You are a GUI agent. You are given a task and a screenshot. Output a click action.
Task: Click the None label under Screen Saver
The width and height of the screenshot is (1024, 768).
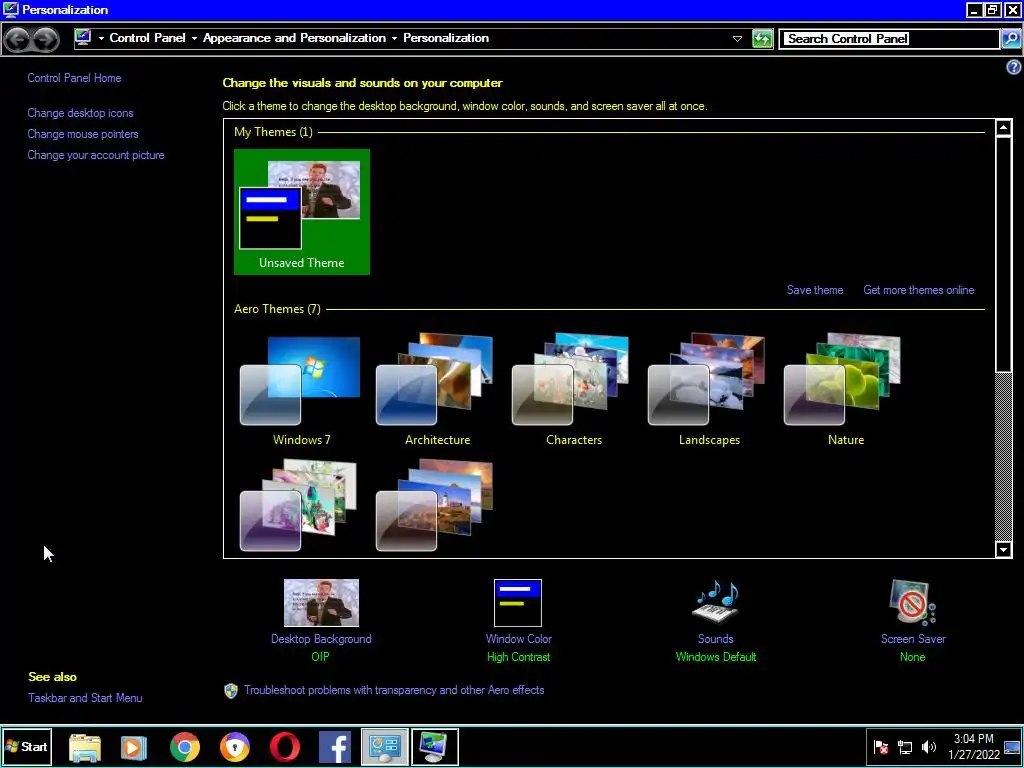point(912,657)
